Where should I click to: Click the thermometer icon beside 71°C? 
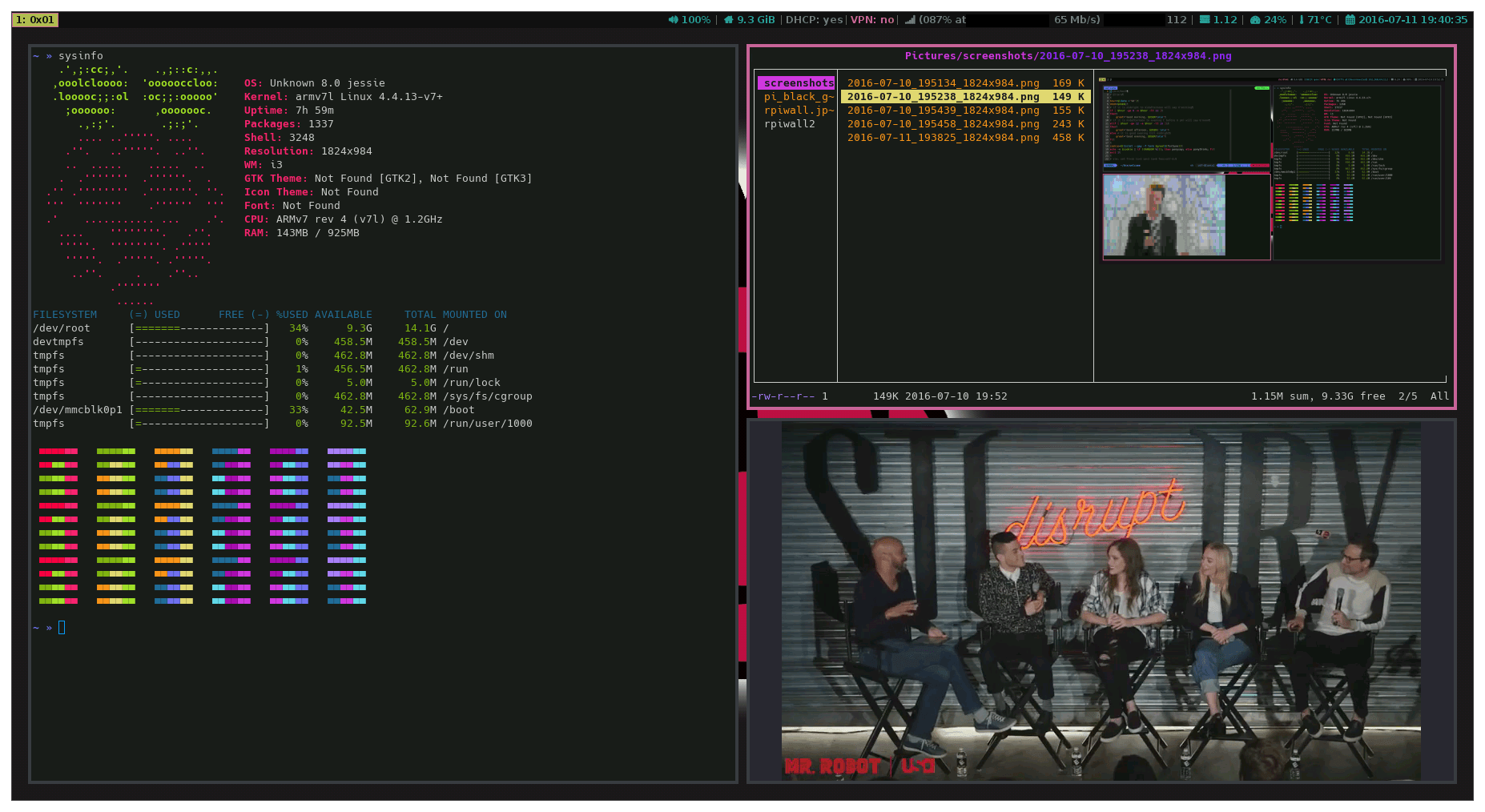pos(1302,20)
